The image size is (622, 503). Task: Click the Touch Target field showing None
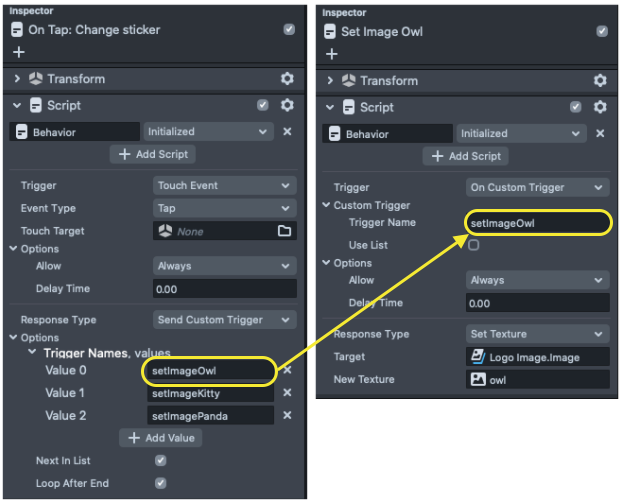coord(225,230)
